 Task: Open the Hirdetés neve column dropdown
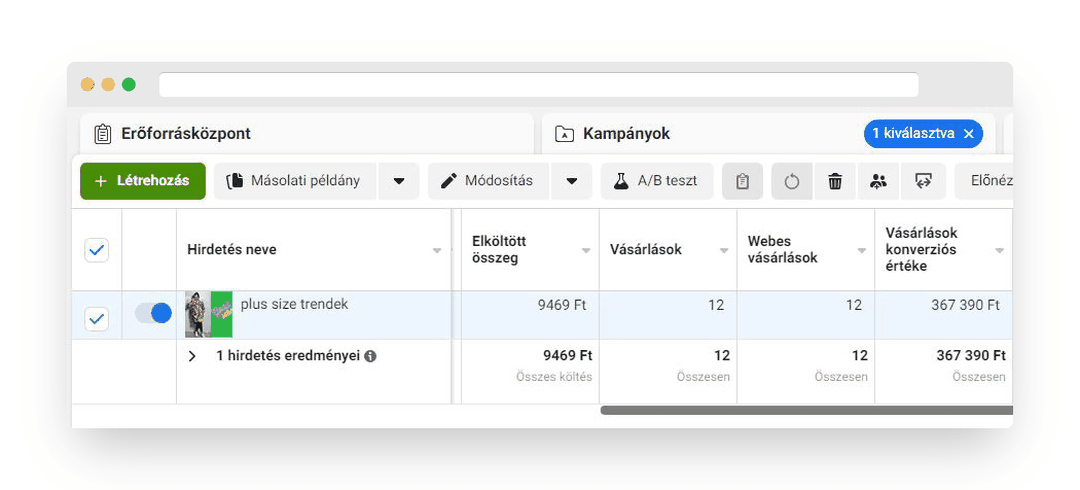coord(437,250)
